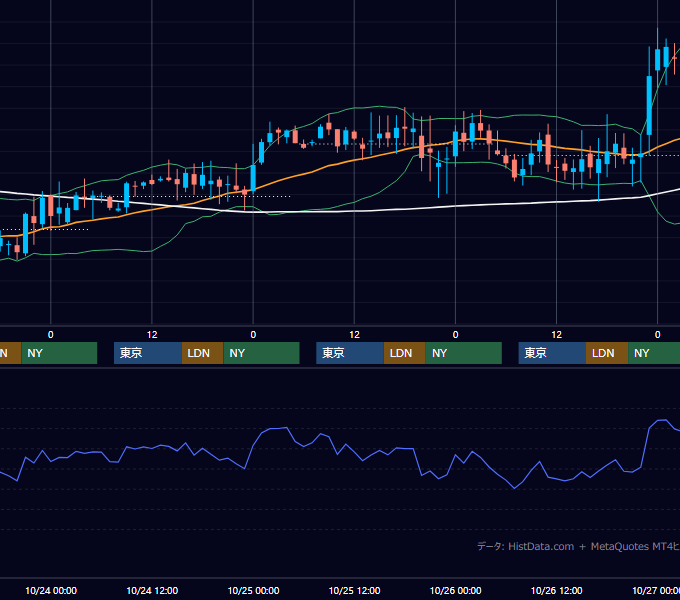
Task: Click hour label 0 above 10/26 00:00
Action: (455, 335)
